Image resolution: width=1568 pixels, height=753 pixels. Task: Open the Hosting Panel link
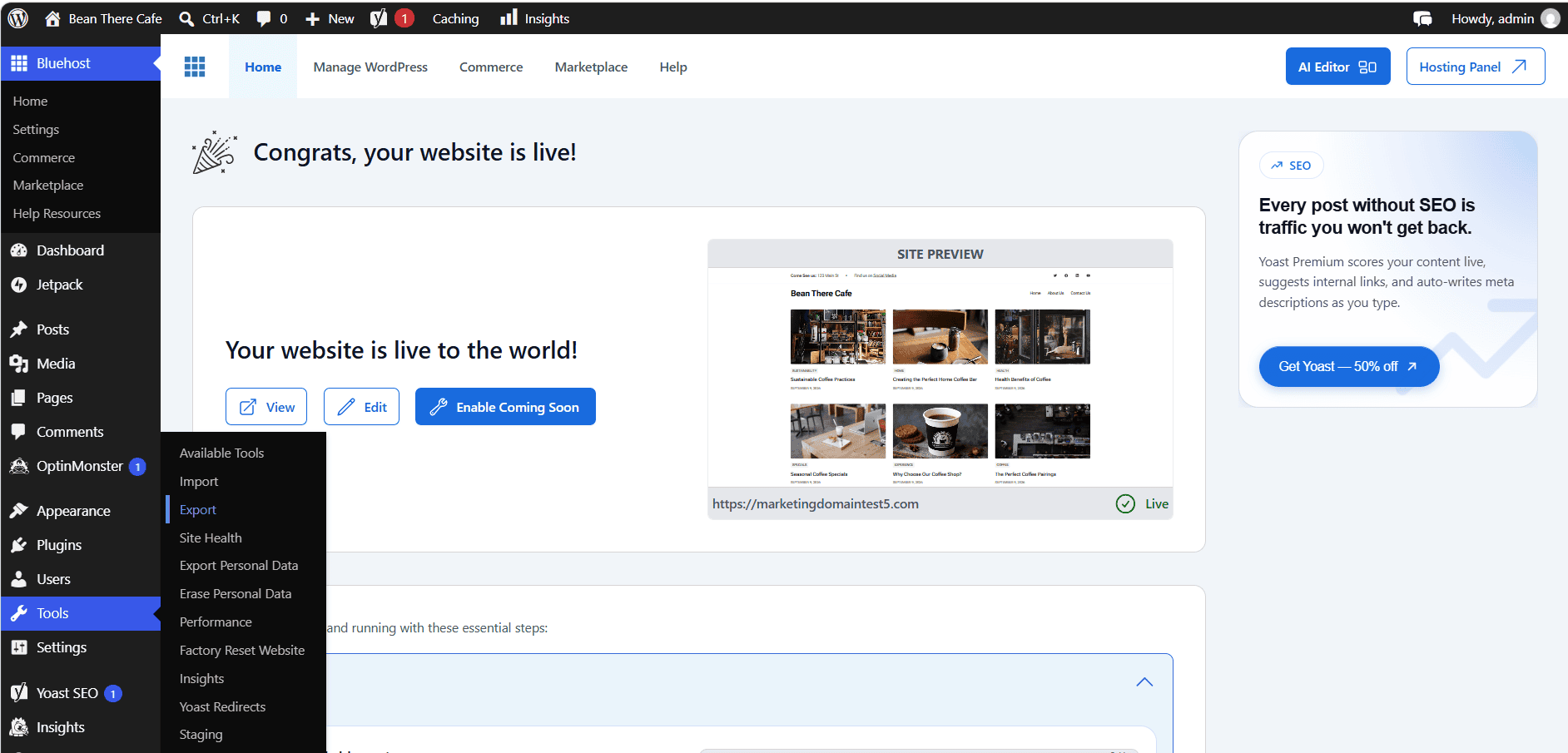coord(1476,67)
